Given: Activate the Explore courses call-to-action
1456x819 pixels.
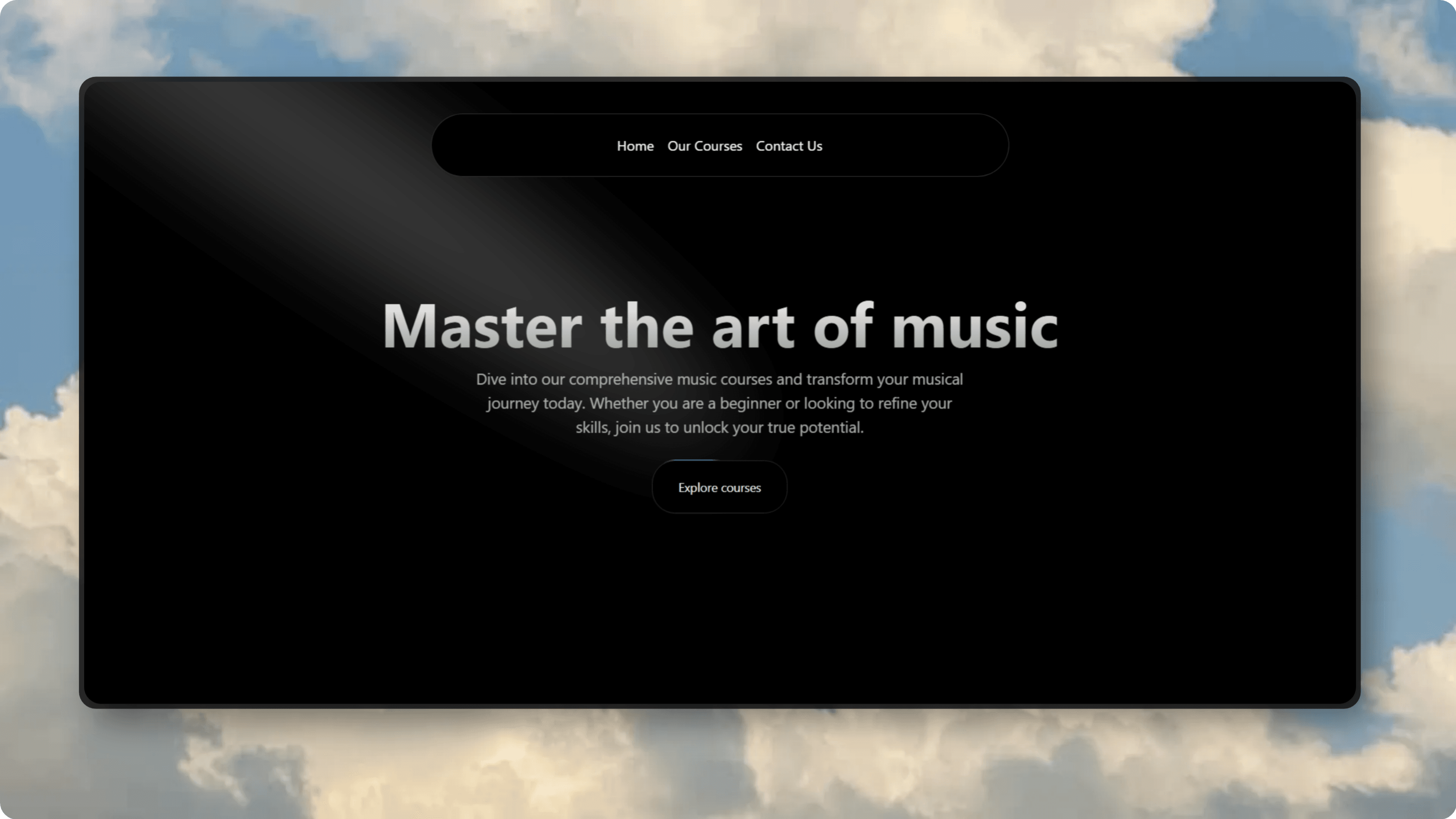Looking at the screenshot, I should click(719, 487).
